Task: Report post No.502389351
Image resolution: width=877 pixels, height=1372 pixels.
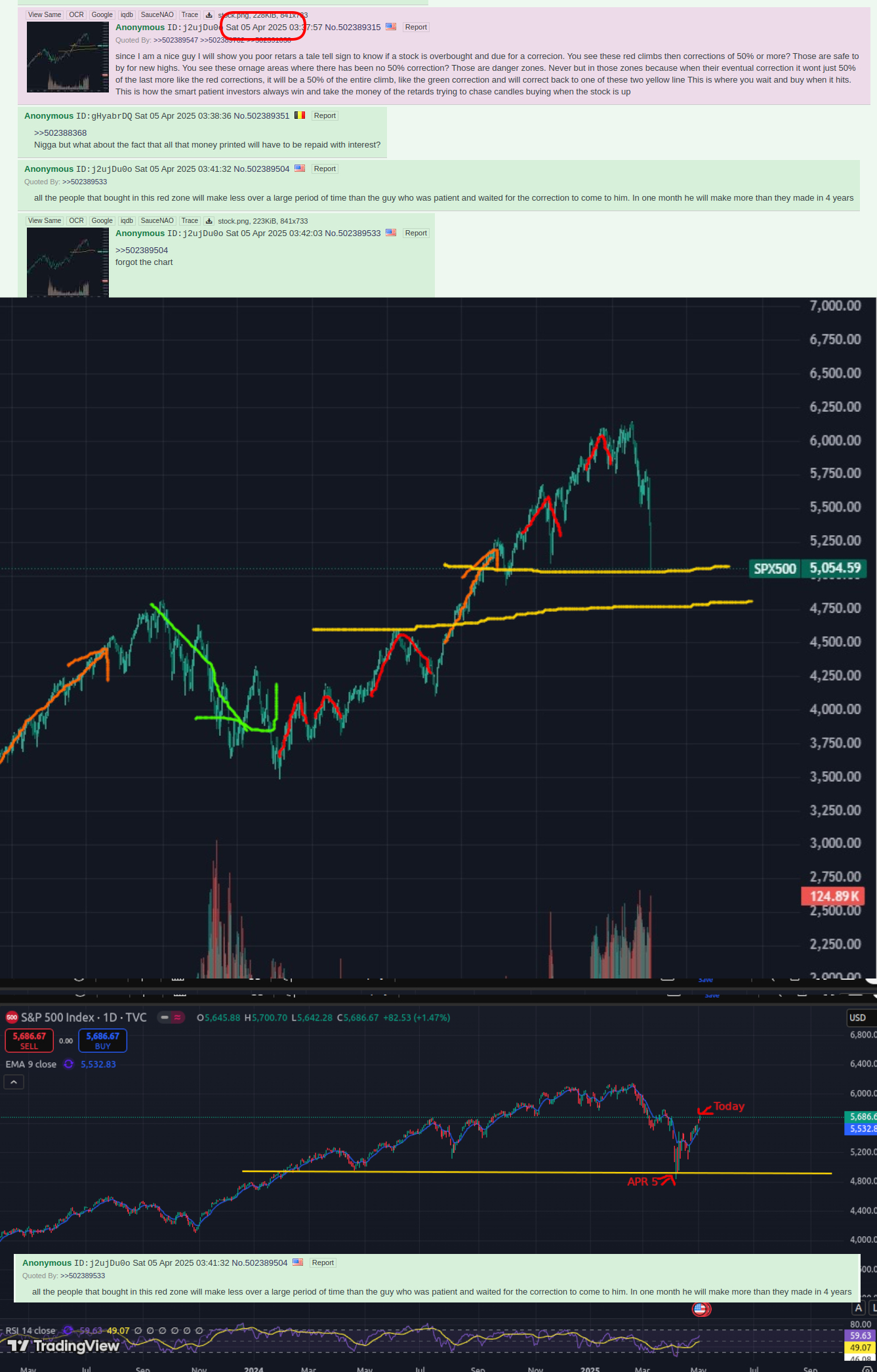Action: coord(325,115)
